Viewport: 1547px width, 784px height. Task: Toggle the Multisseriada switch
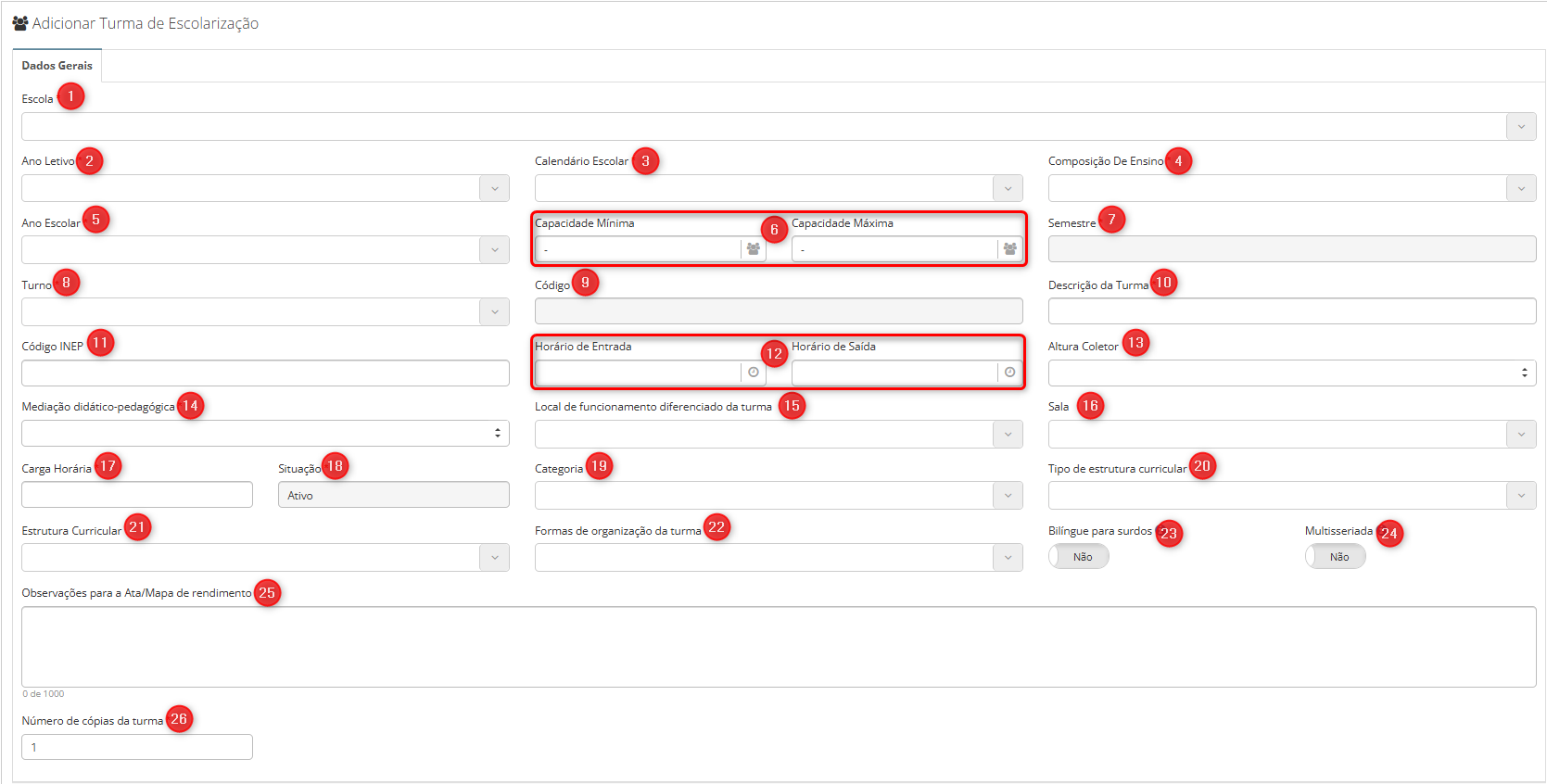click(1336, 557)
